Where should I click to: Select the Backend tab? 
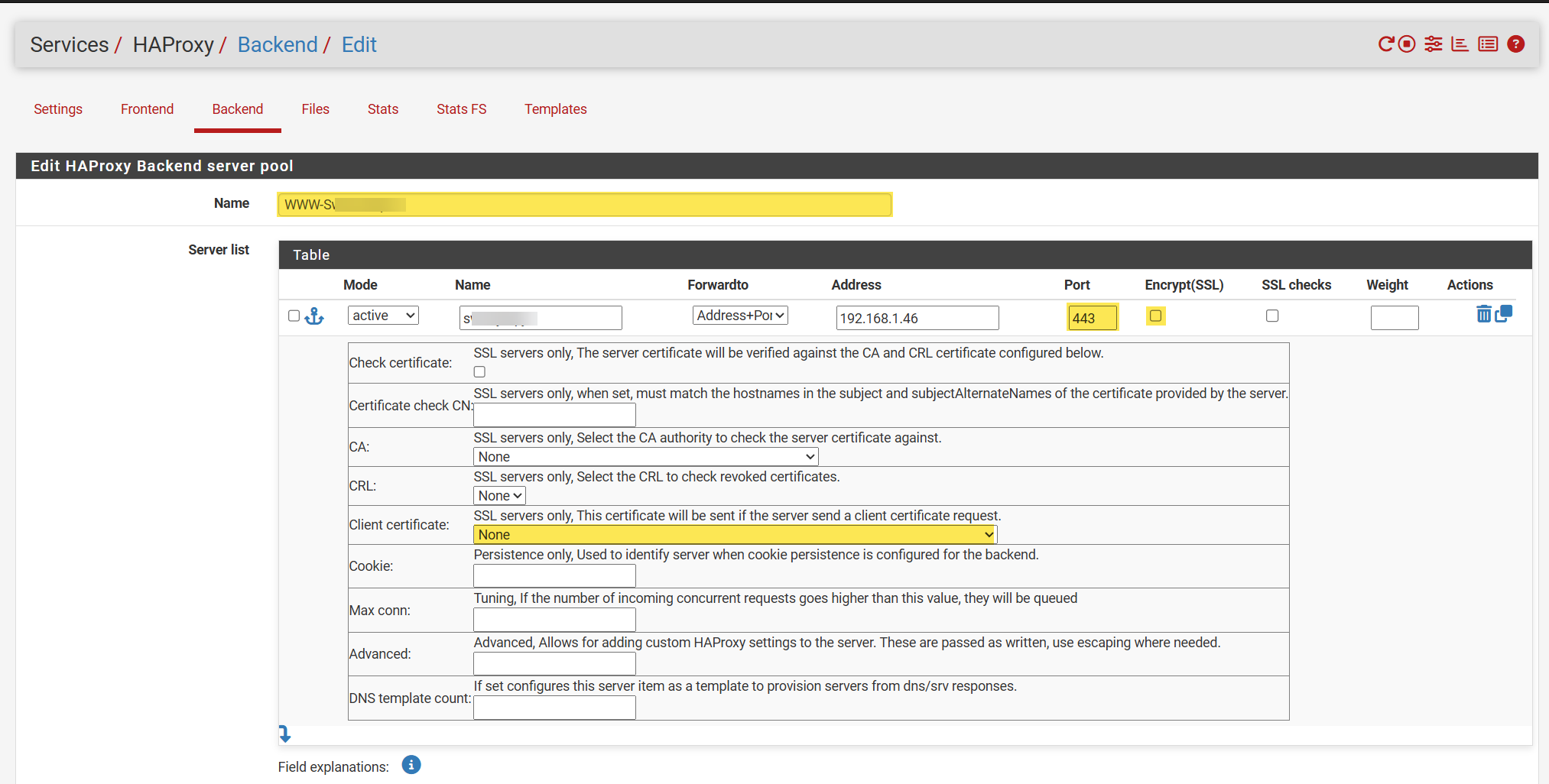pyautogui.click(x=238, y=109)
